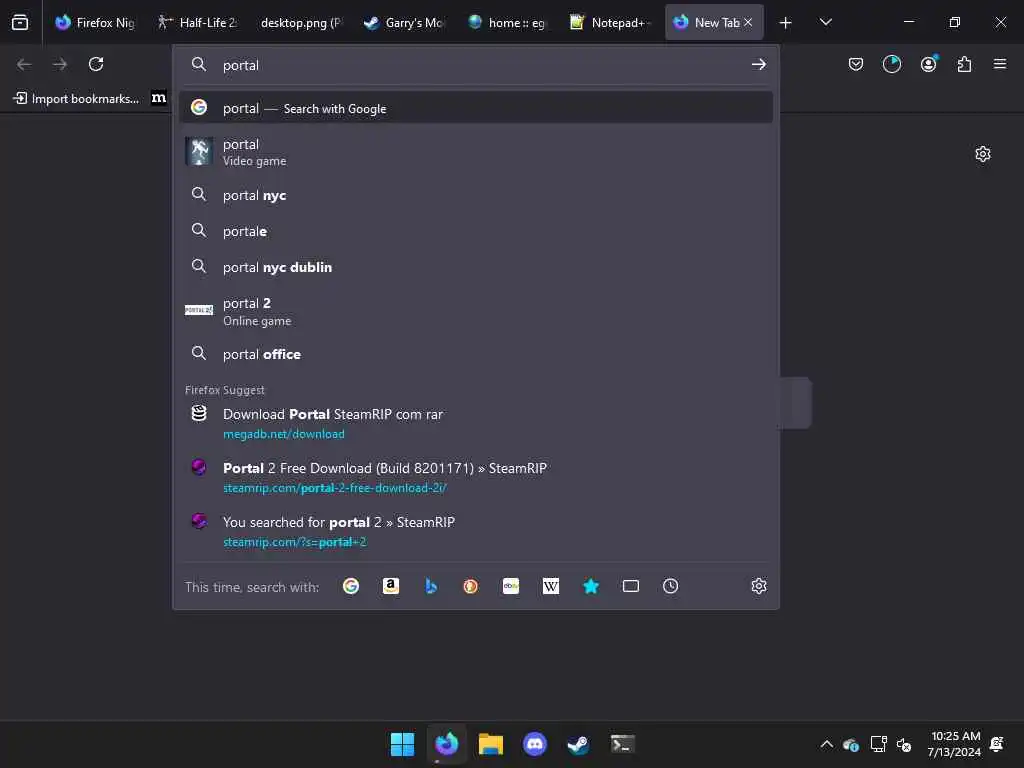Click Firefox Nightly taskbar icon

click(x=447, y=744)
